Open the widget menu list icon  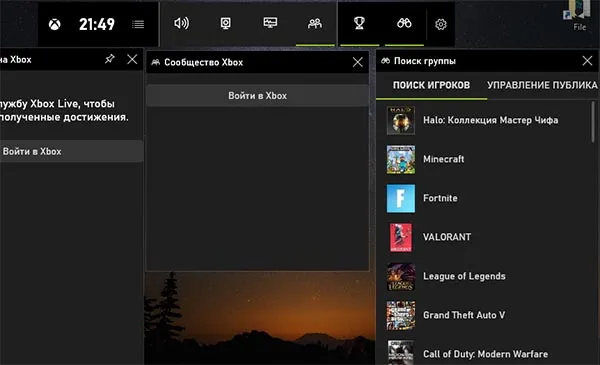[x=138, y=24]
